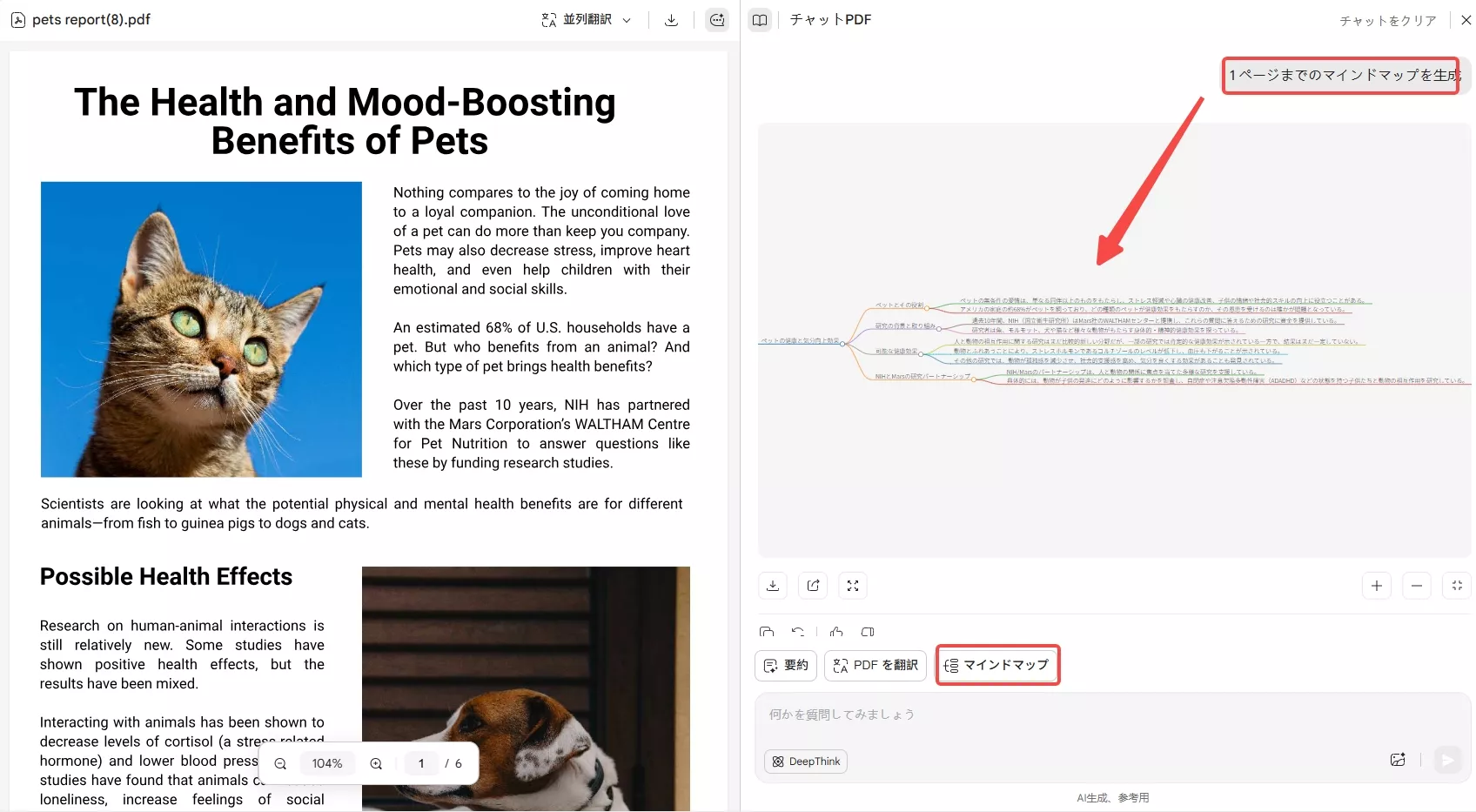Click the PDF title 'The Health and Mood-Boosting Benefits of Pets'
The height and width of the screenshot is (812, 1476).
[x=346, y=121]
